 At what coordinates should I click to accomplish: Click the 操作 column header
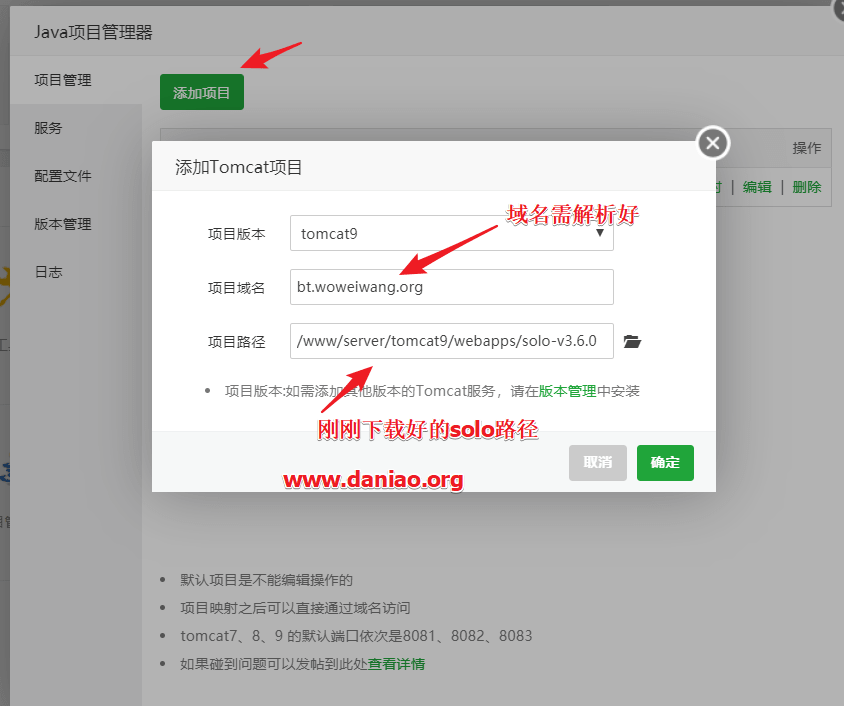coord(806,148)
